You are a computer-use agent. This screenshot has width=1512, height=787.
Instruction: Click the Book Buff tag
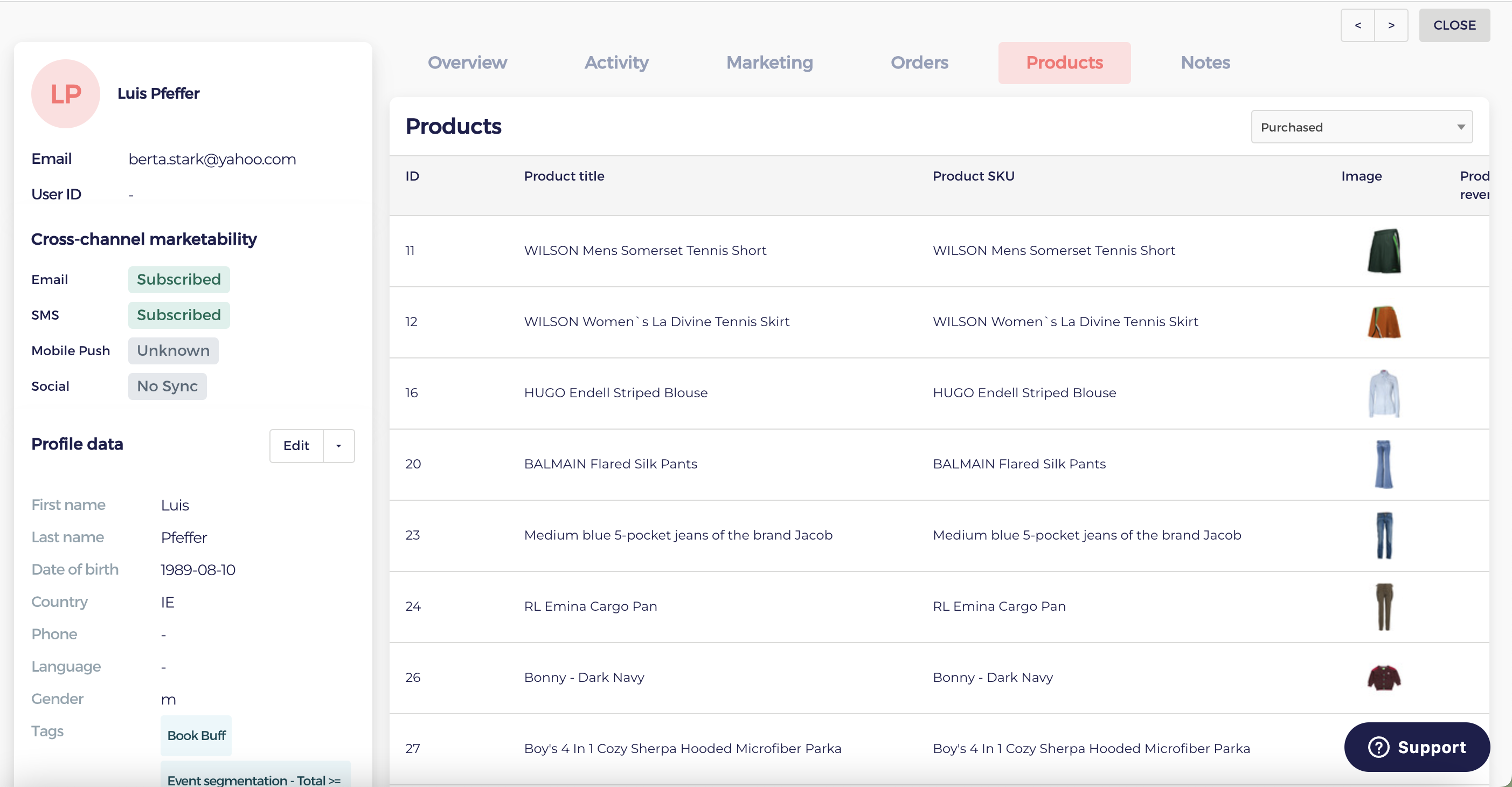(x=196, y=735)
